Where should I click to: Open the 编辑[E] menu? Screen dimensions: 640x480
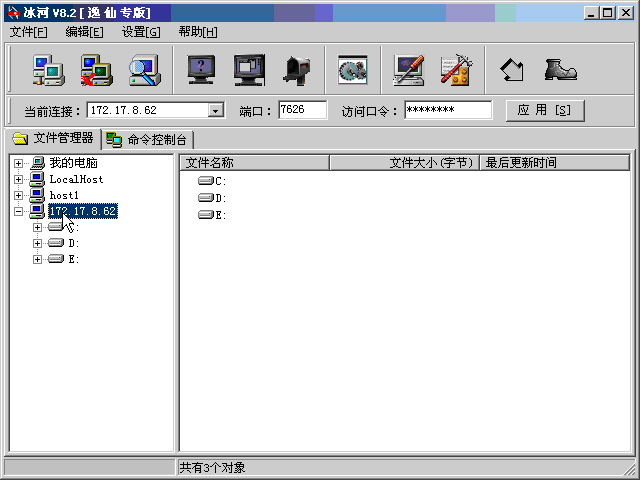pos(84,32)
